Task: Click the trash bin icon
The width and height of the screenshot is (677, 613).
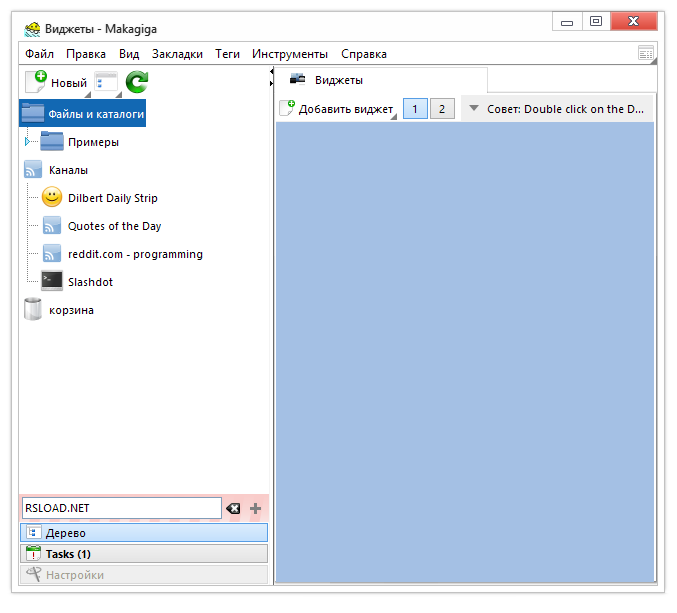Action: click(x=33, y=309)
